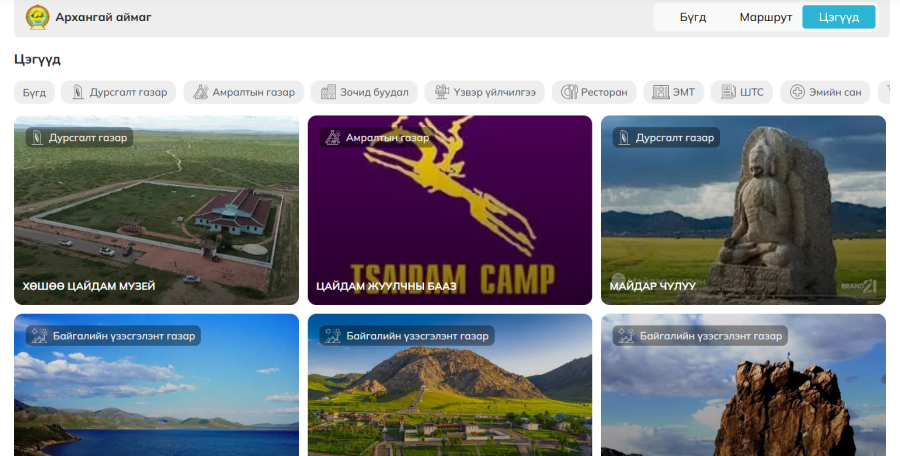Click nature icon on the mountain village card
900x456 pixels.
click(333, 336)
